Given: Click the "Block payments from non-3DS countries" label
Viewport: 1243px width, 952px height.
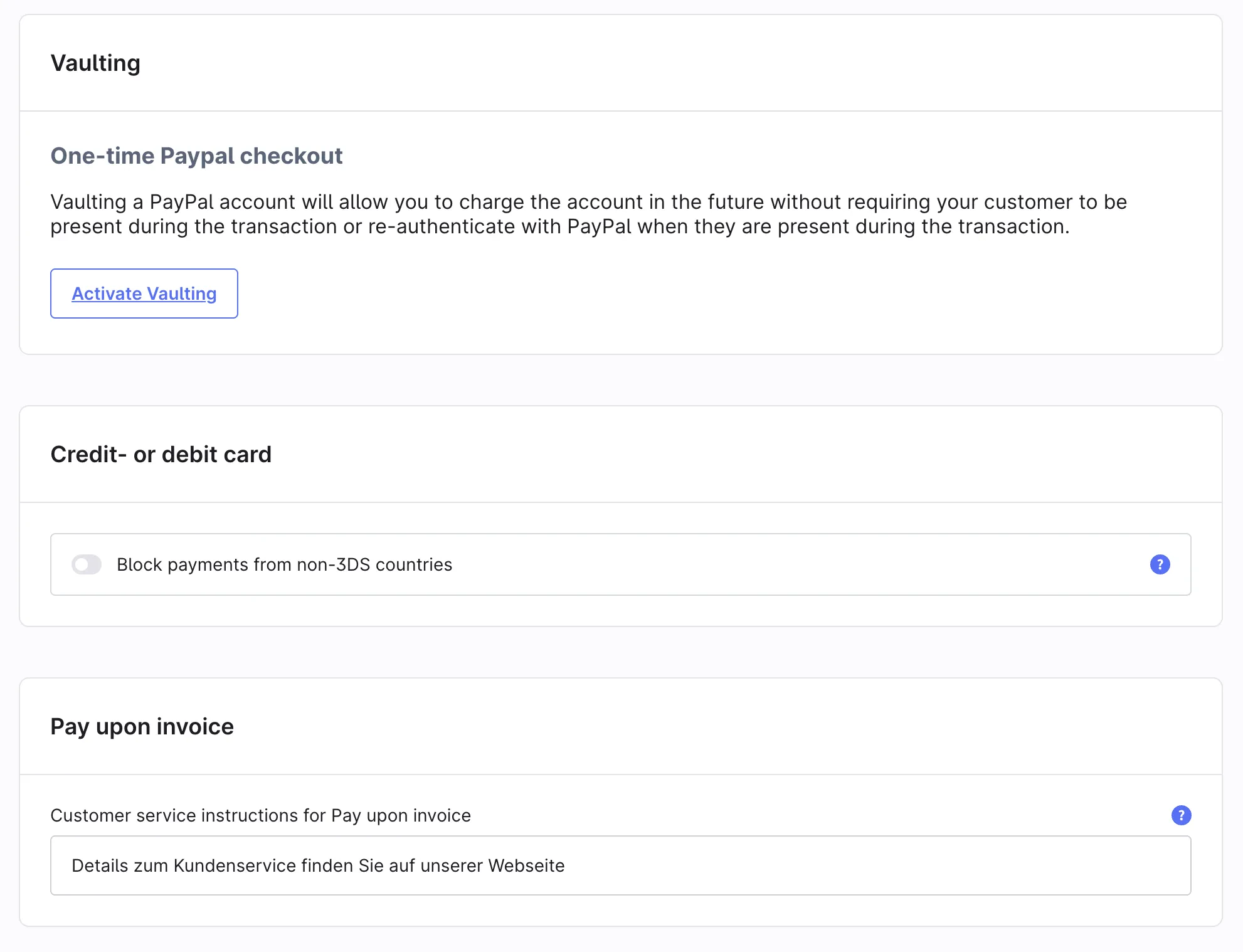Looking at the screenshot, I should [284, 564].
